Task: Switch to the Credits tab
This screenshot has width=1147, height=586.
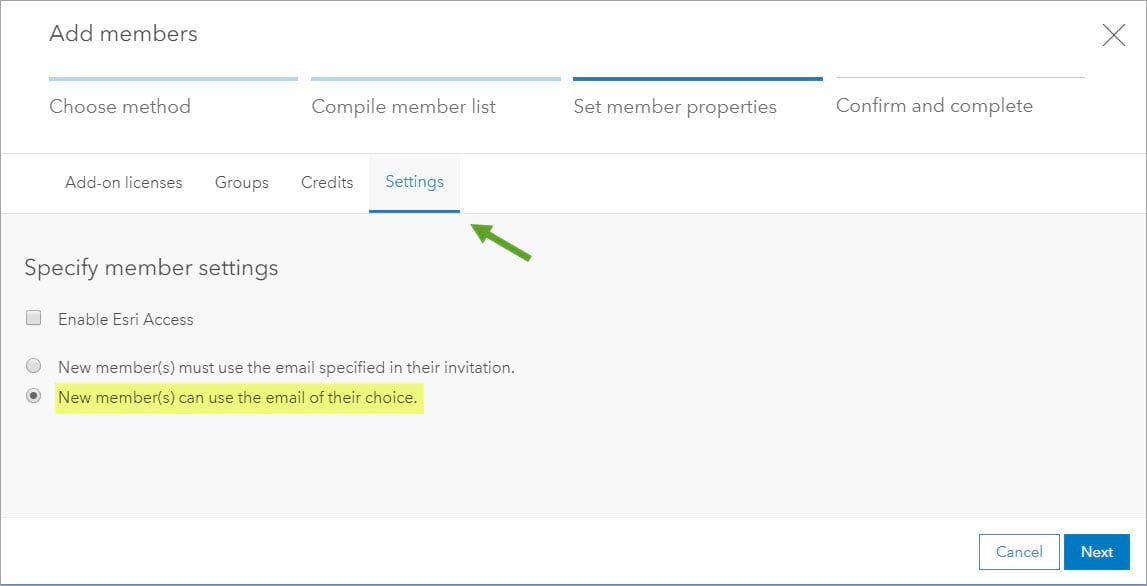Action: [x=327, y=182]
